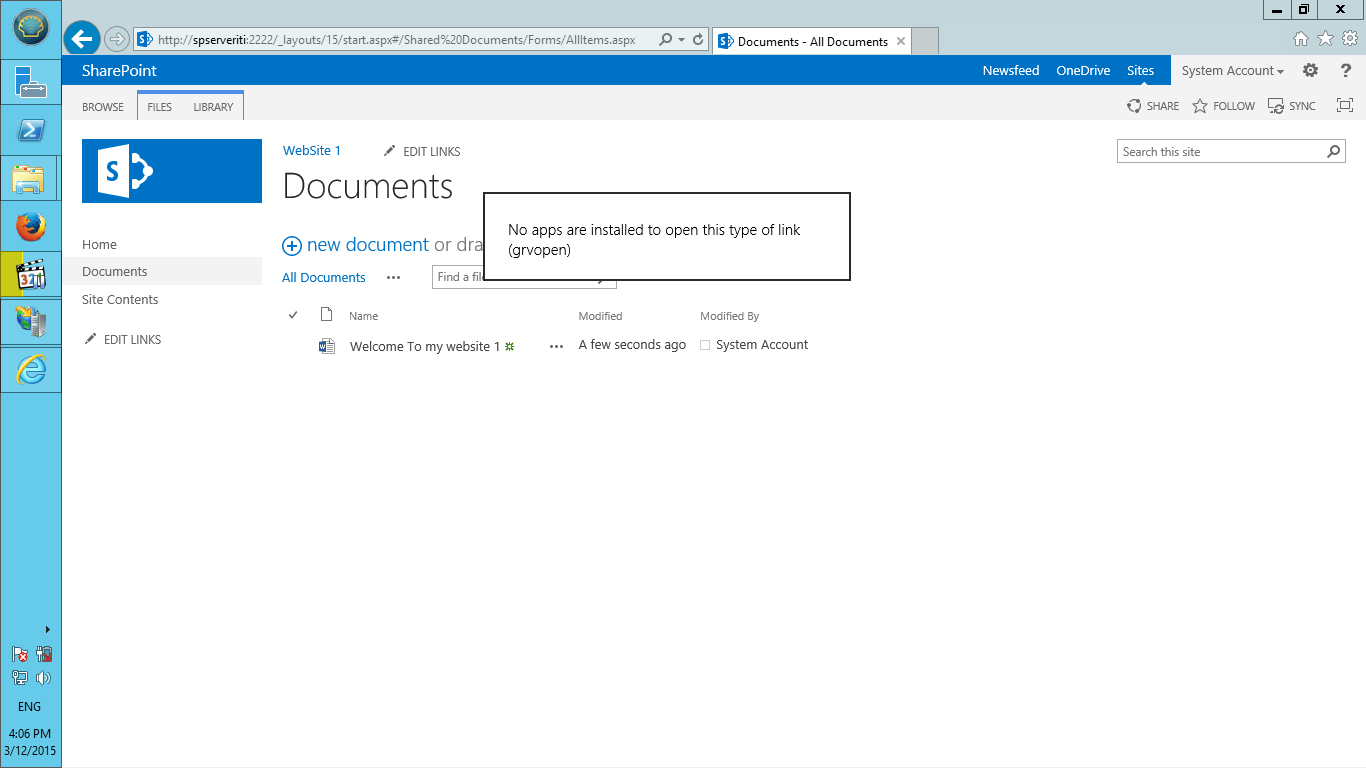Open the address bar search dropdown arrow
The height and width of the screenshot is (768, 1366).
point(681,40)
